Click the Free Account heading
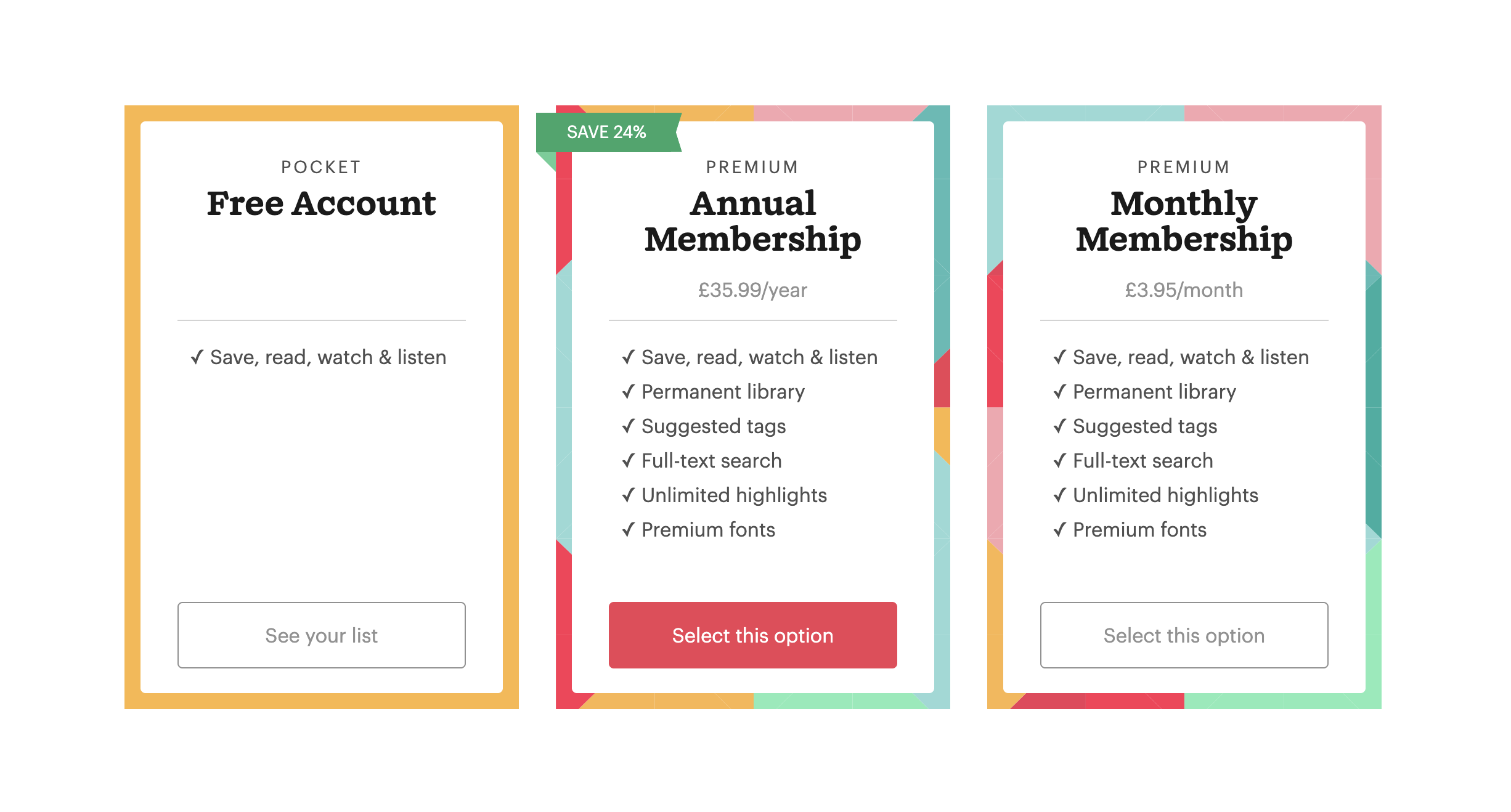Screen dimensions: 1511x812 (321, 203)
